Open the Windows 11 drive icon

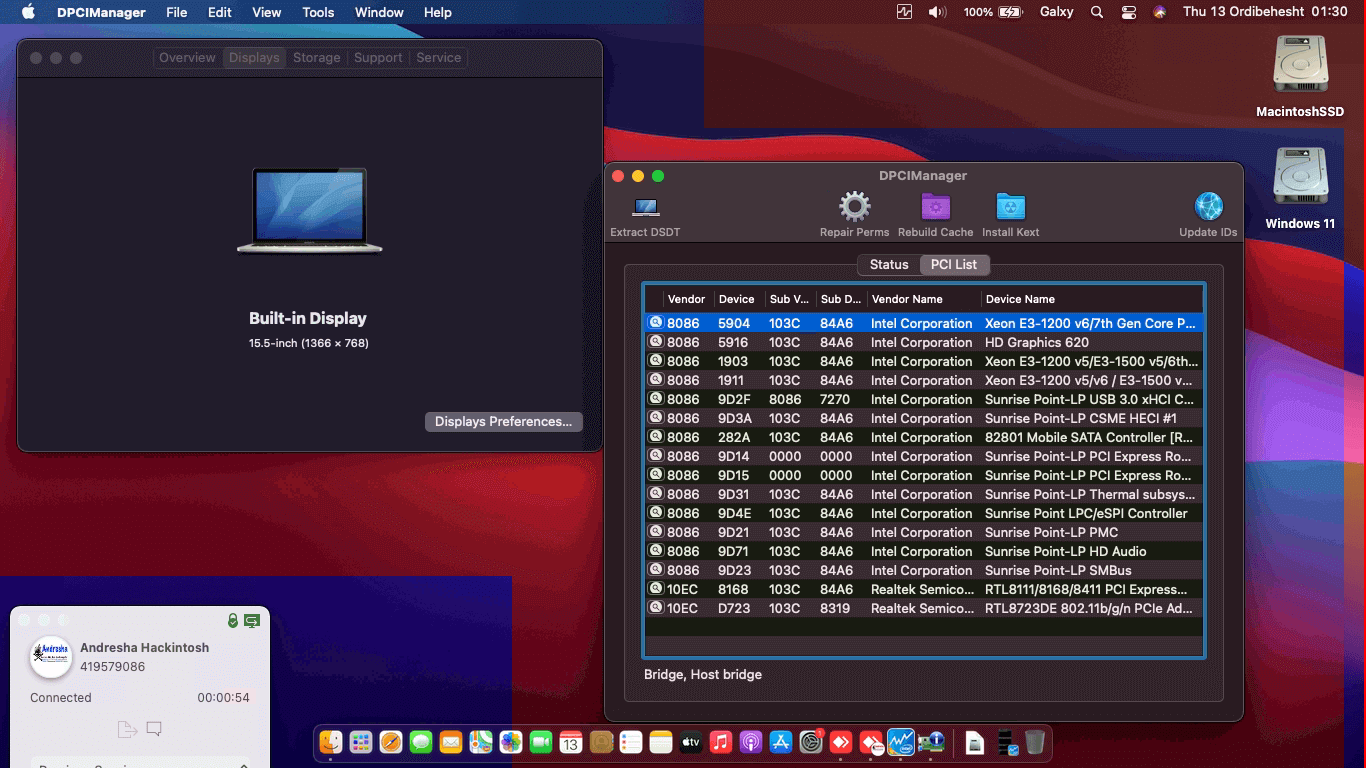[1300, 177]
